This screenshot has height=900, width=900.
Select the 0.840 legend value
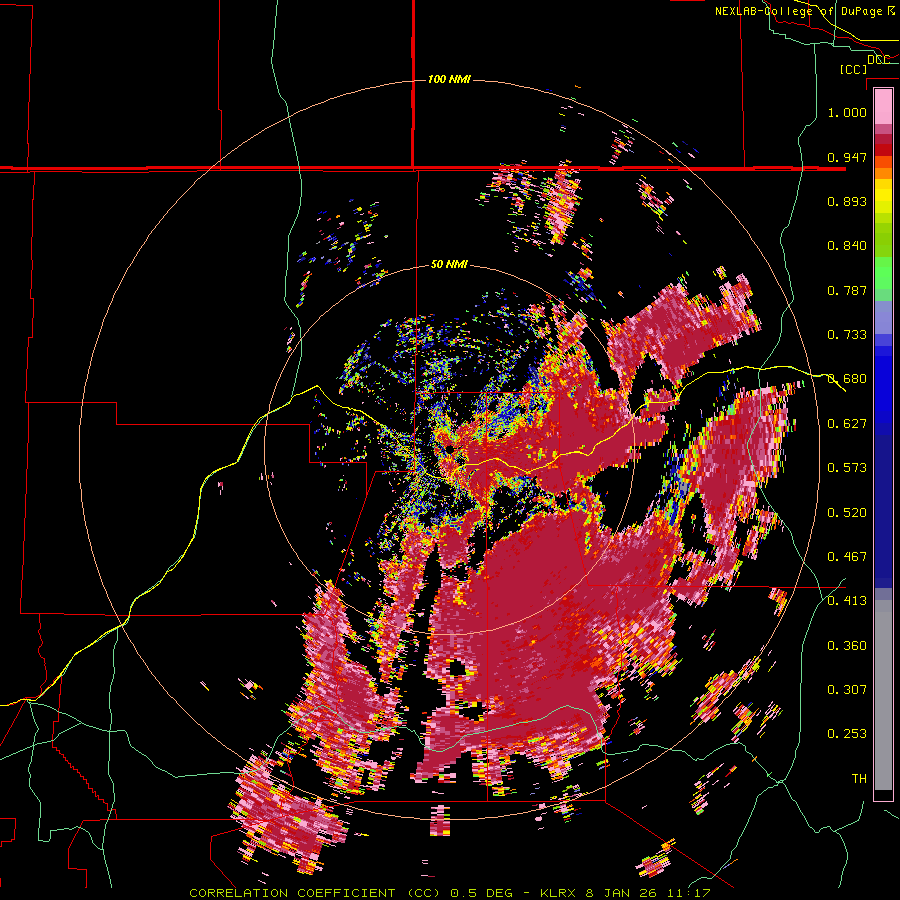pyautogui.click(x=847, y=246)
